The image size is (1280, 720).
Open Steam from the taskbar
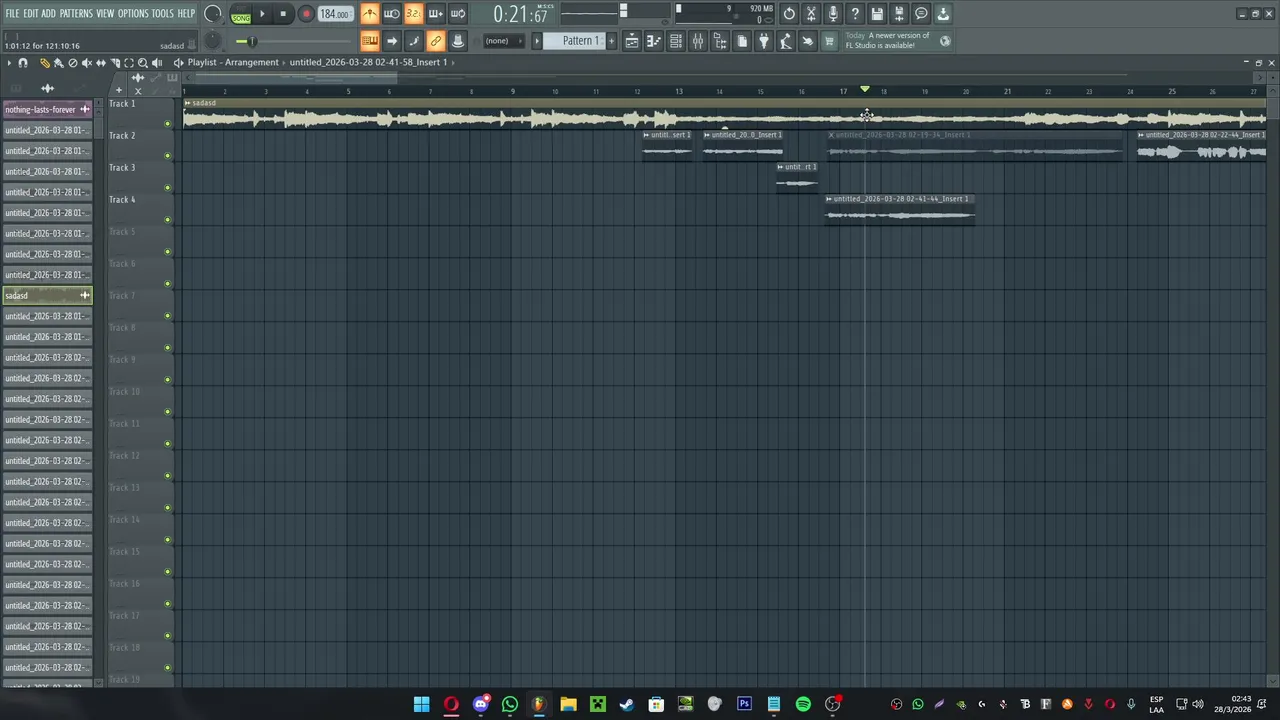click(x=627, y=704)
